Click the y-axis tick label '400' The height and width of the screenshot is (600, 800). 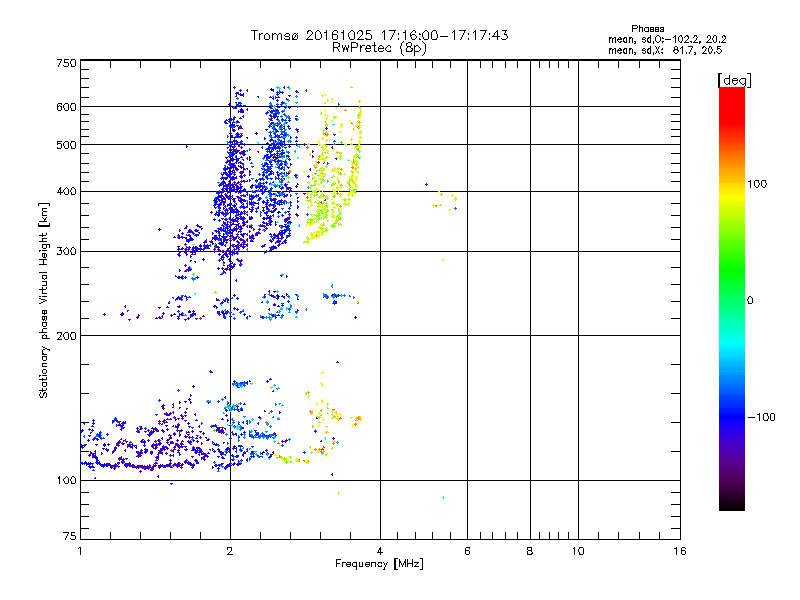point(66,191)
